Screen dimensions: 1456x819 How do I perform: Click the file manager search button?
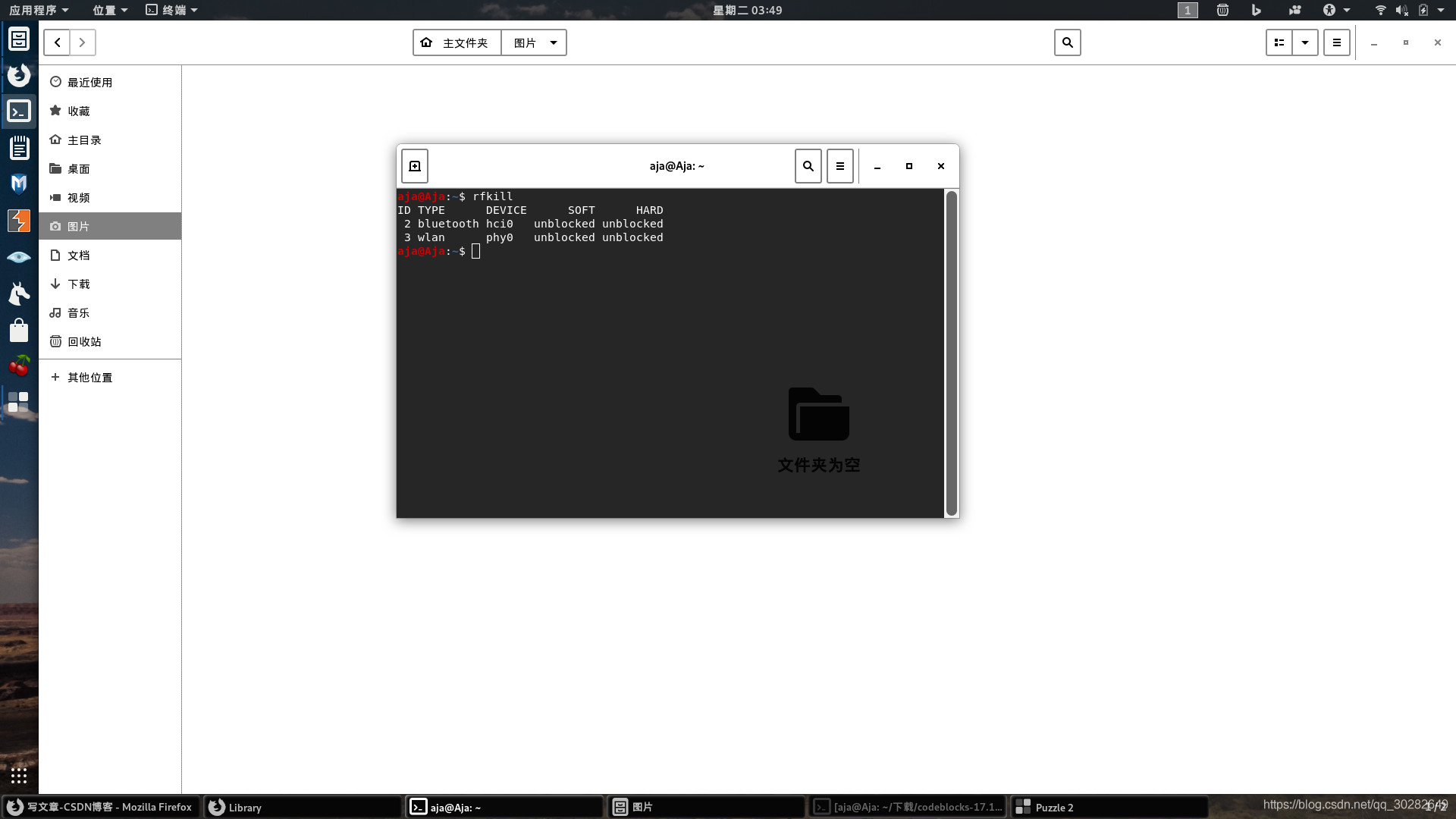[x=1067, y=42]
